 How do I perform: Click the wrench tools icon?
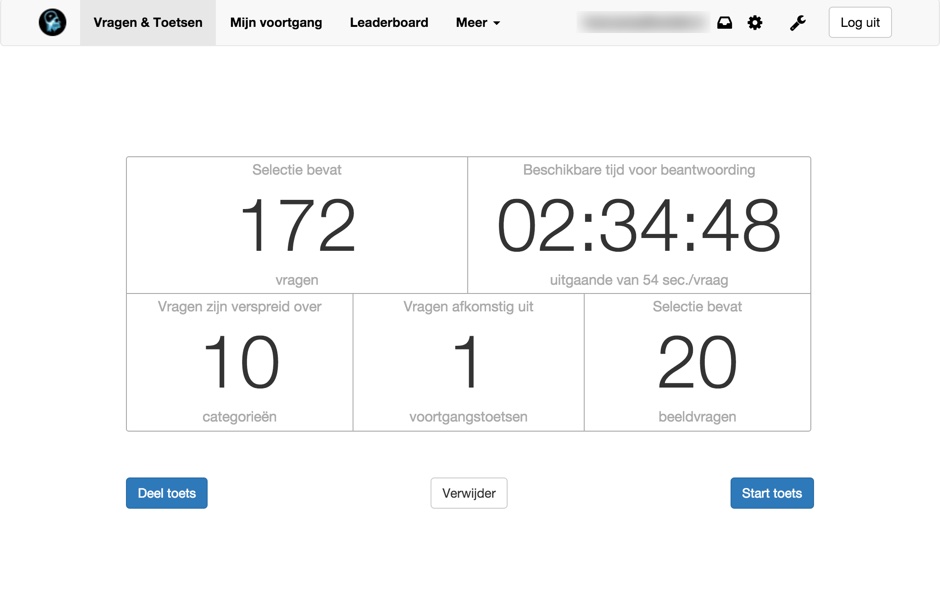pyautogui.click(x=797, y=23)
